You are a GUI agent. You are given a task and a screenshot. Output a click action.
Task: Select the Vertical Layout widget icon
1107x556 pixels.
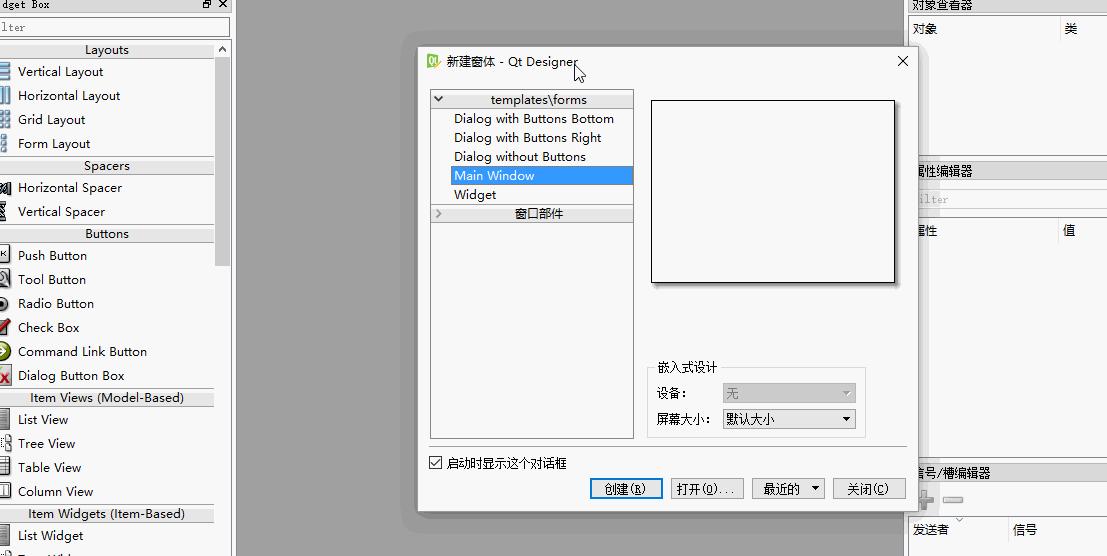click(x=4, y=71)
